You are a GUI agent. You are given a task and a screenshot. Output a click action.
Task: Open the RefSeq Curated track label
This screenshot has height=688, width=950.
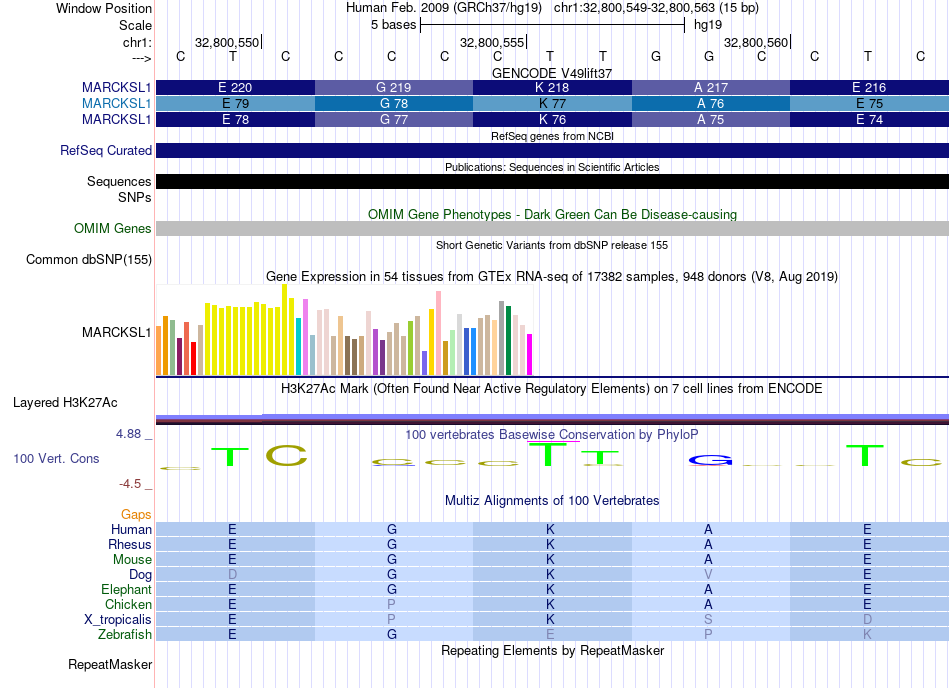(x=105, y=150)
